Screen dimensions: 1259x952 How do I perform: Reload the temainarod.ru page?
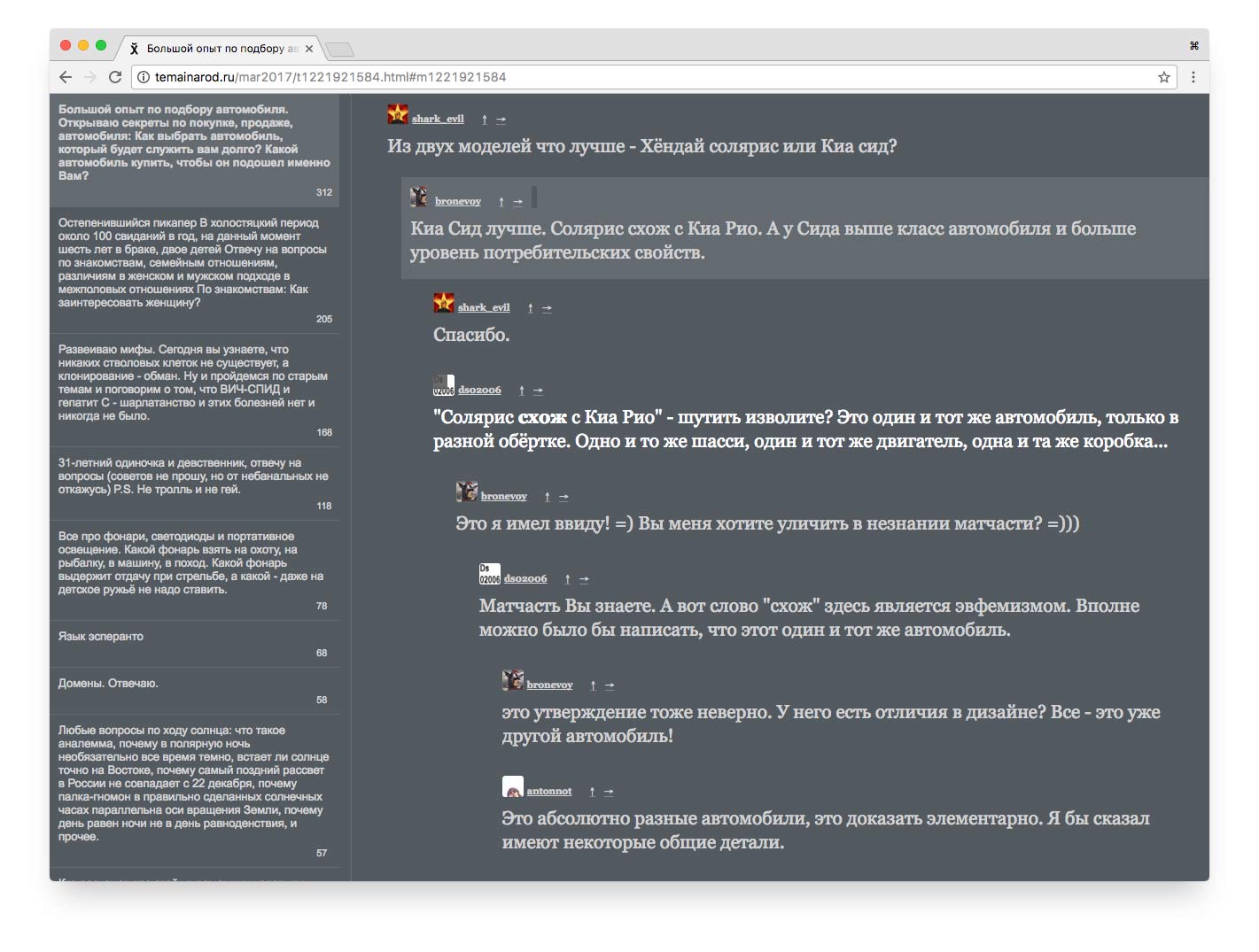[x=114, y=77]
